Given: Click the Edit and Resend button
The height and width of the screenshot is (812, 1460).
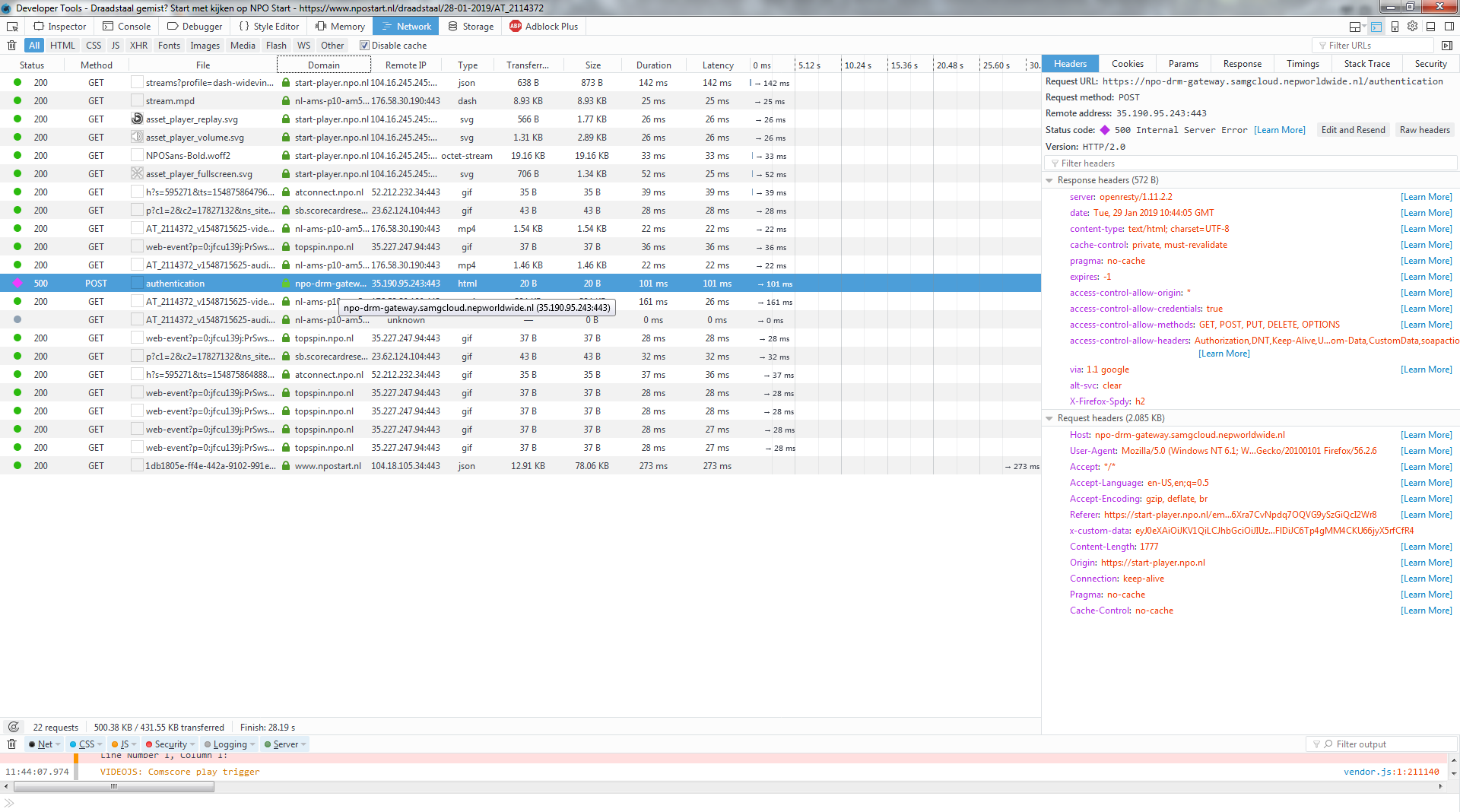Looking at the screenshot, I should 1353,130.
